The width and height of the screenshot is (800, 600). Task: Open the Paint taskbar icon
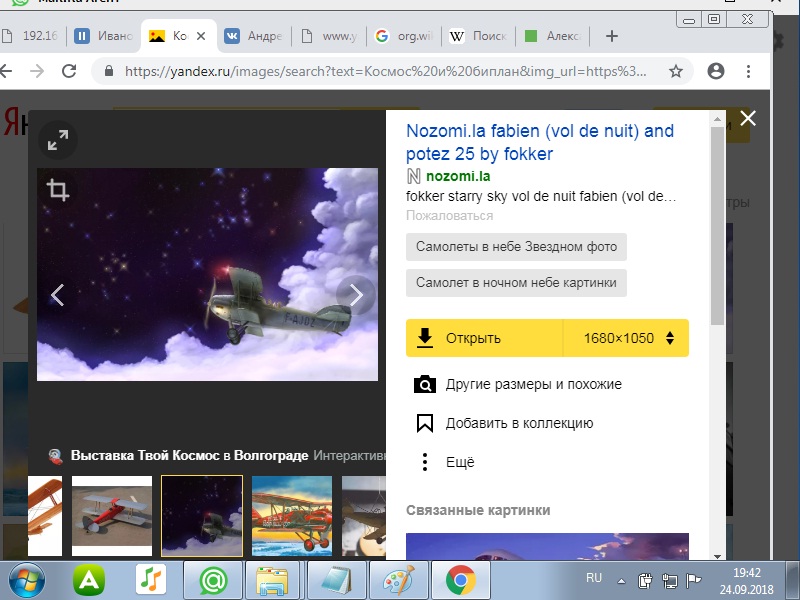399,581
